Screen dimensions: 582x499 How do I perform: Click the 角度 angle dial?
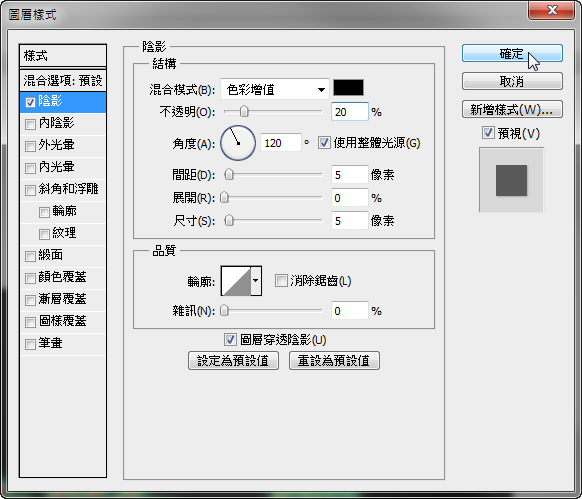(238, 143)
